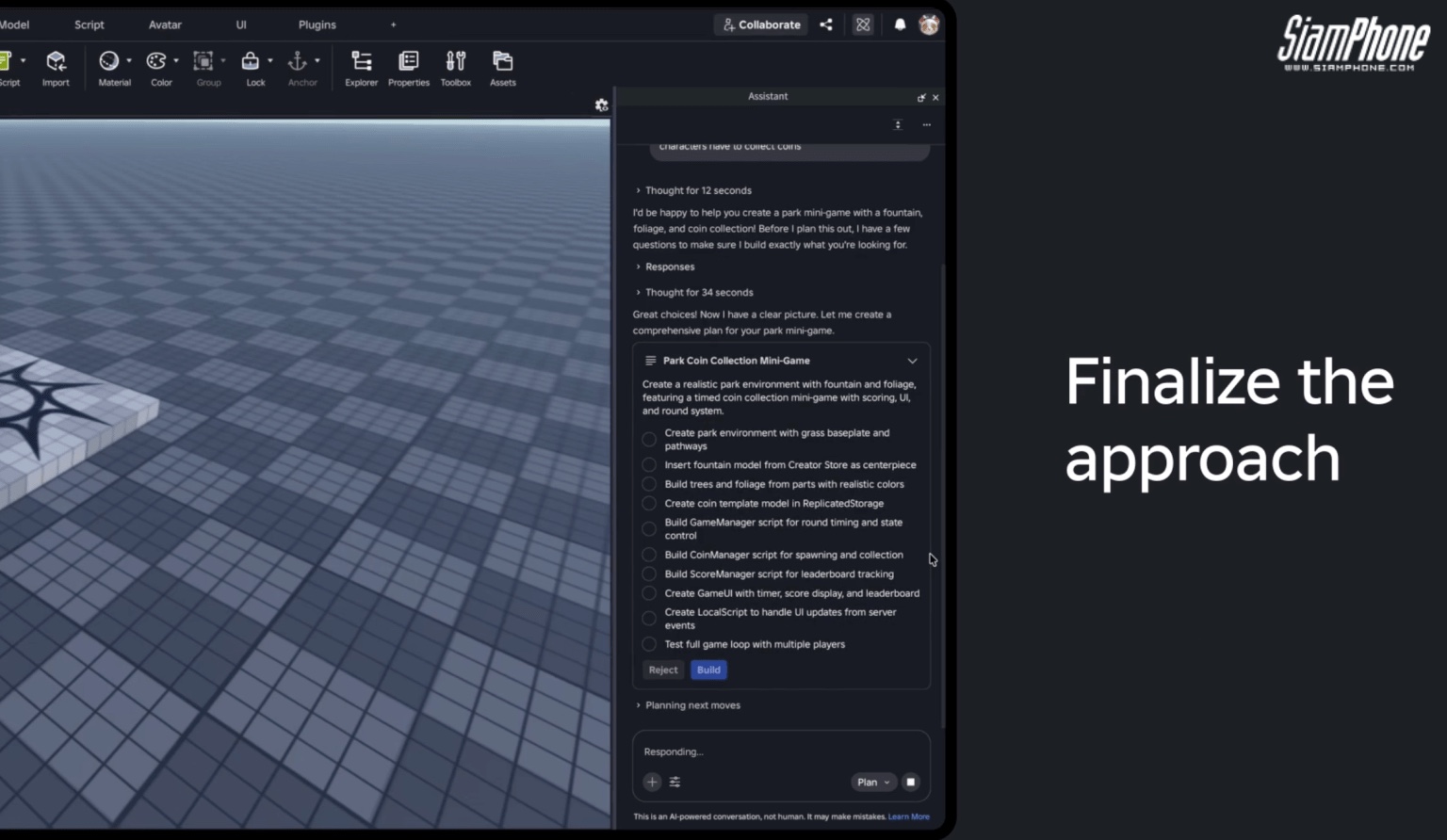The image size is (1447, 840).
Task: Click the Reject button
Action: click(663, 670)
